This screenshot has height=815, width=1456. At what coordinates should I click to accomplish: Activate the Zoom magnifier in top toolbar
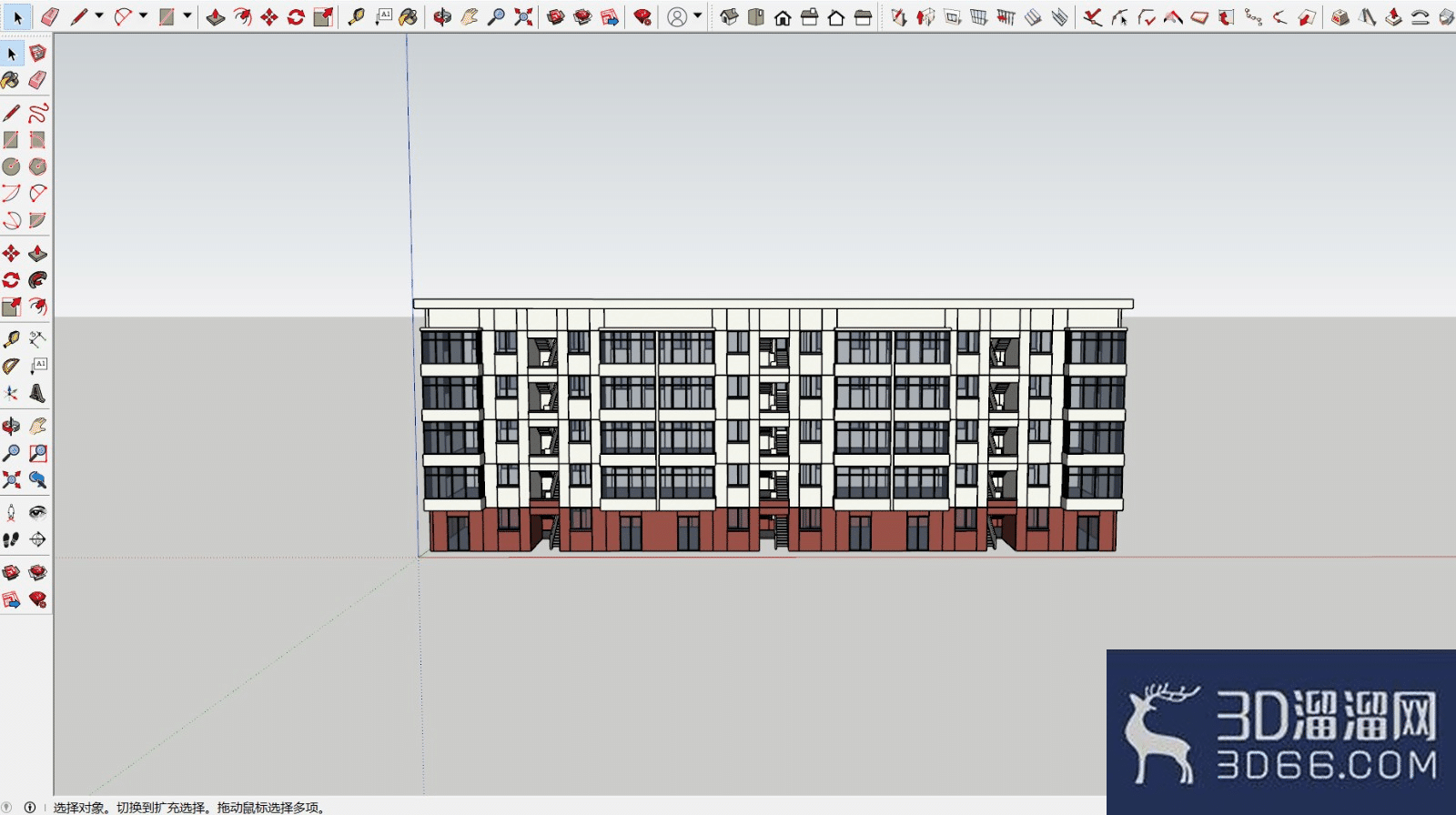[x=496, y=16]
